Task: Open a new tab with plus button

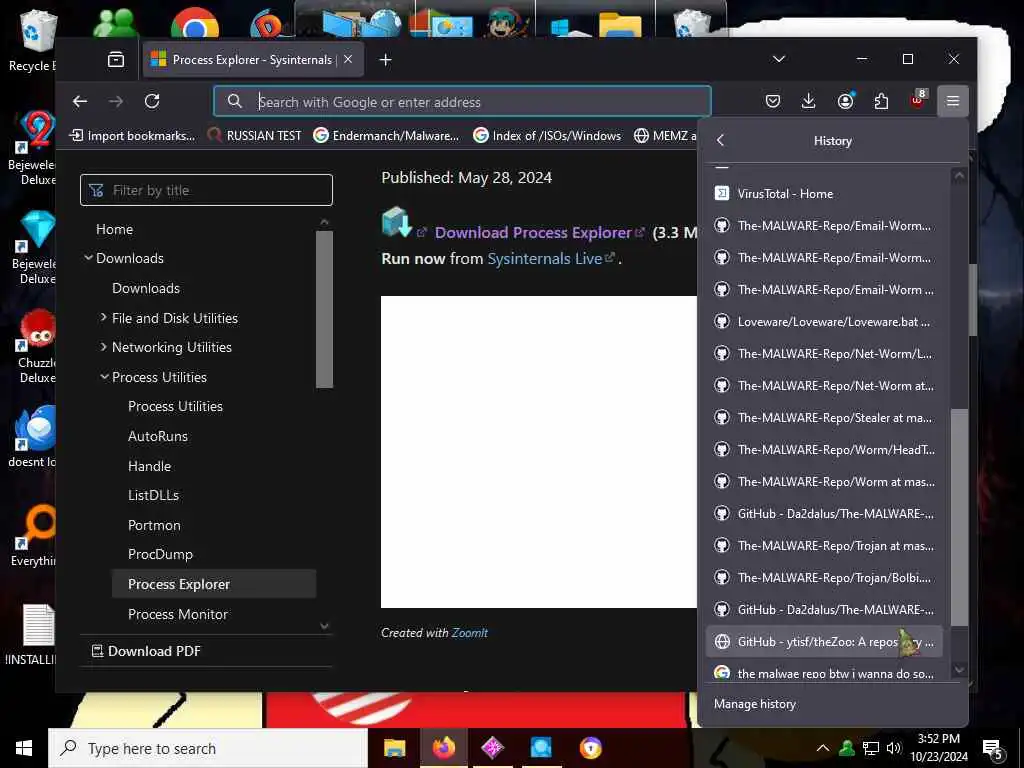Action: (x=385, y=60)
